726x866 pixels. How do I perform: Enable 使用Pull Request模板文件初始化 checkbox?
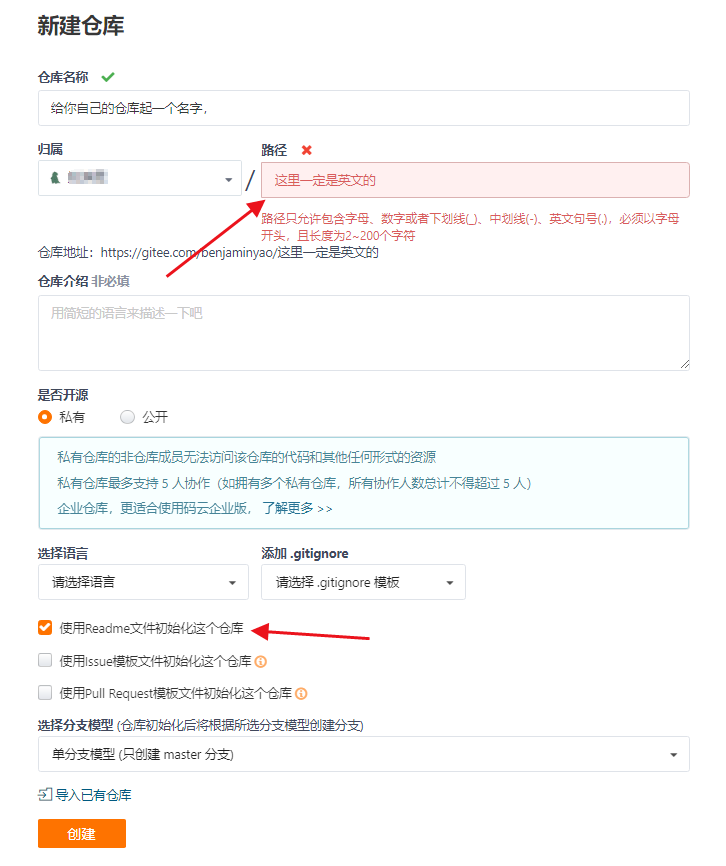[45, 693]
